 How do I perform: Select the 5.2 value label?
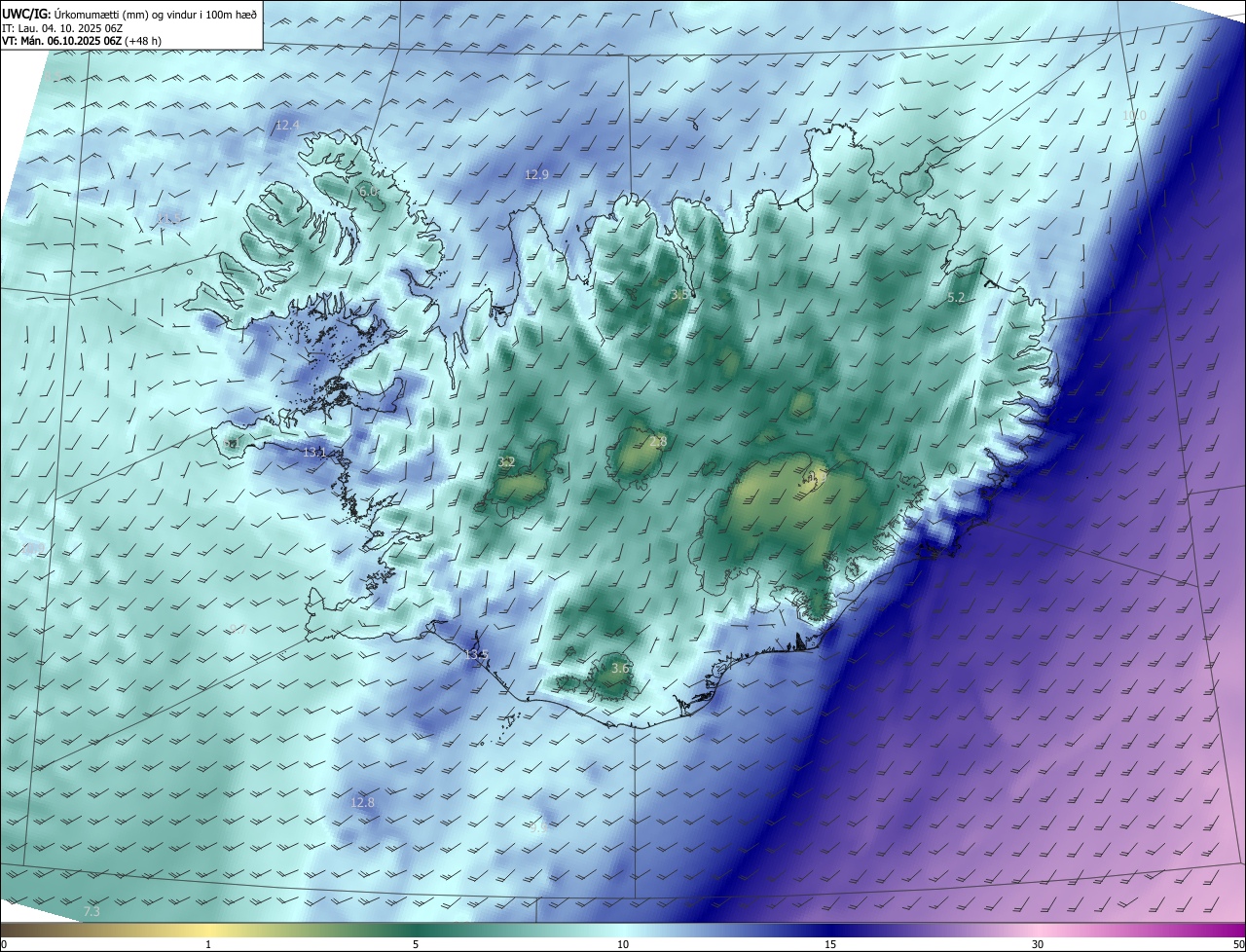pyautogui.click(x=956, y=298)
